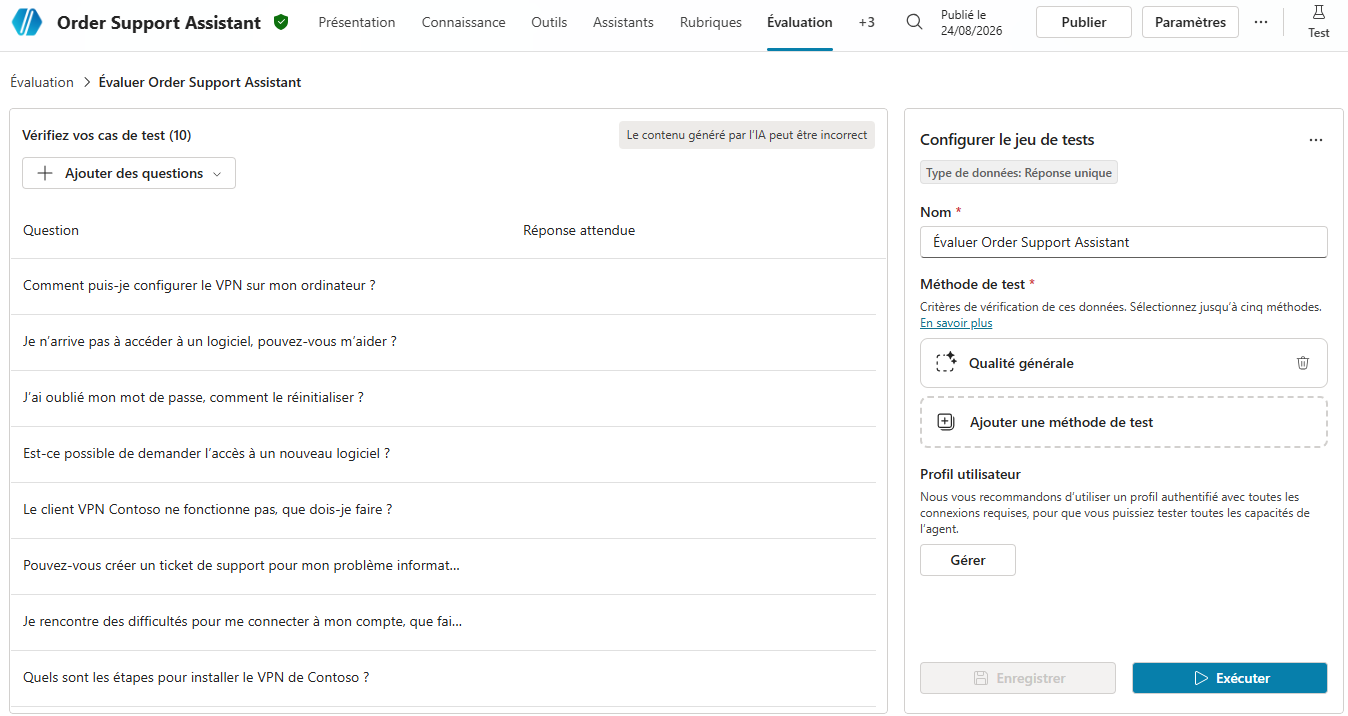Open the En savoir plus link
This screenshot has width=1348, height=716.
point(956,323)
